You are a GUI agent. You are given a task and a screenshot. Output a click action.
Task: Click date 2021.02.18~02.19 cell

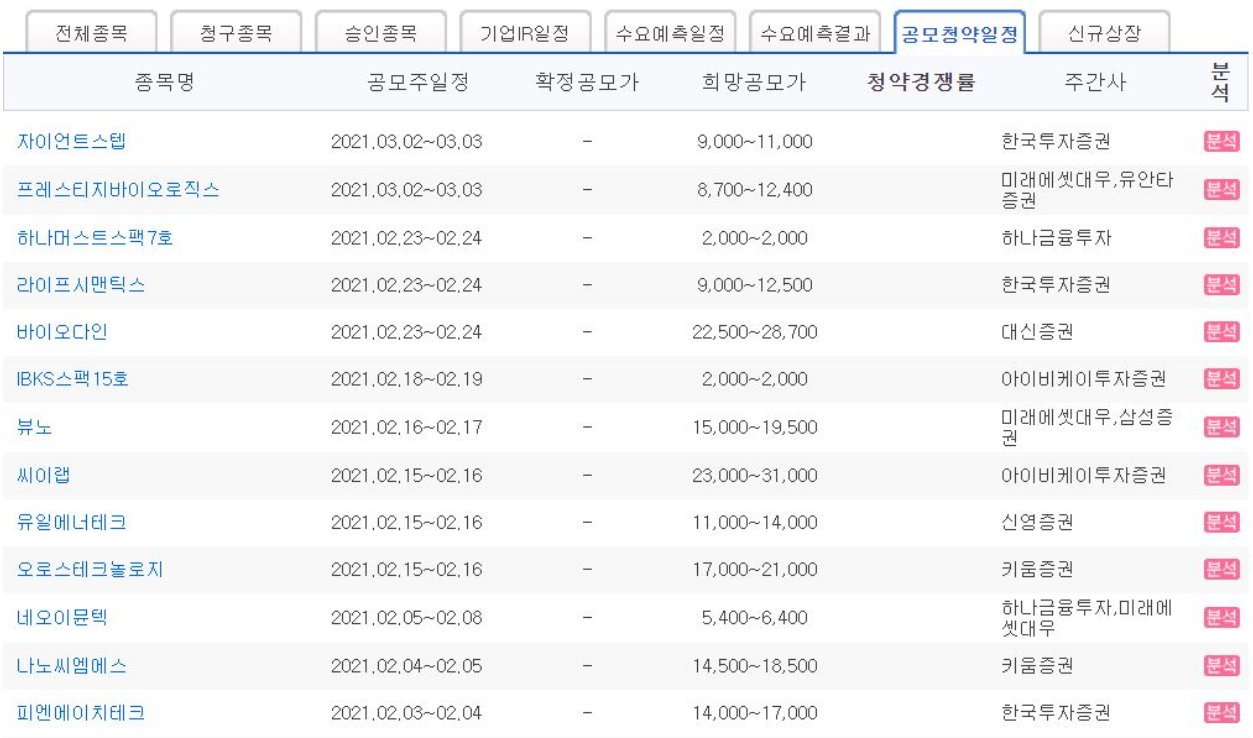[x=407, y=381]
